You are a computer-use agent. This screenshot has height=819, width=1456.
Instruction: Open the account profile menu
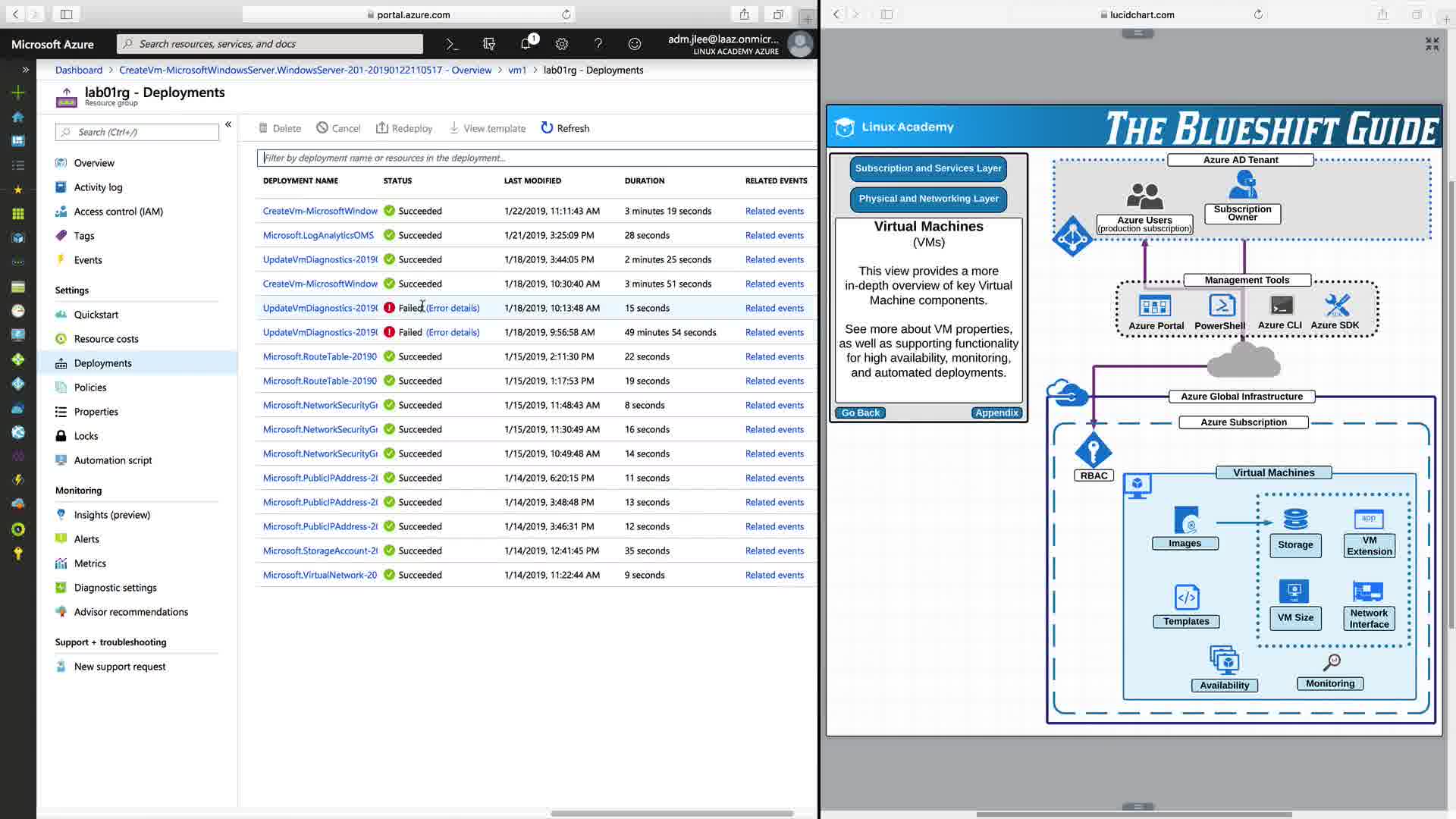[799, 44]
